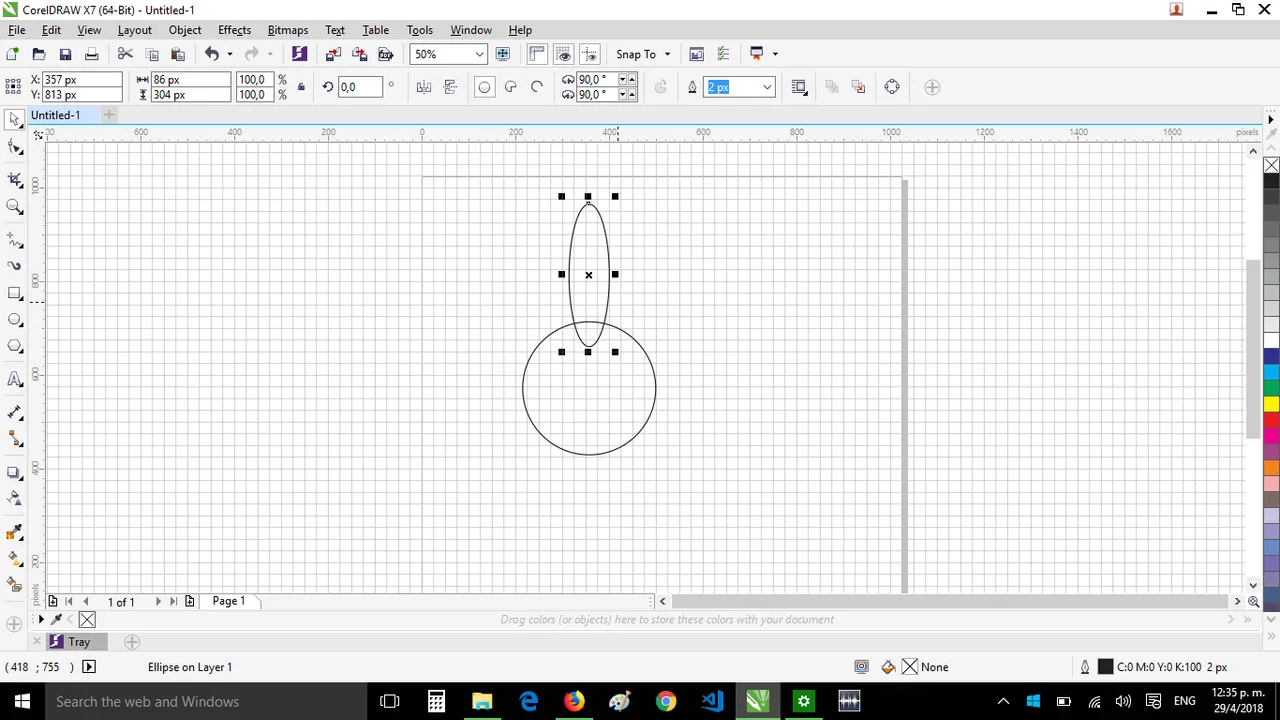Choose the Pie shape mode button
The image size is (1280, 720).
point(510,87)
